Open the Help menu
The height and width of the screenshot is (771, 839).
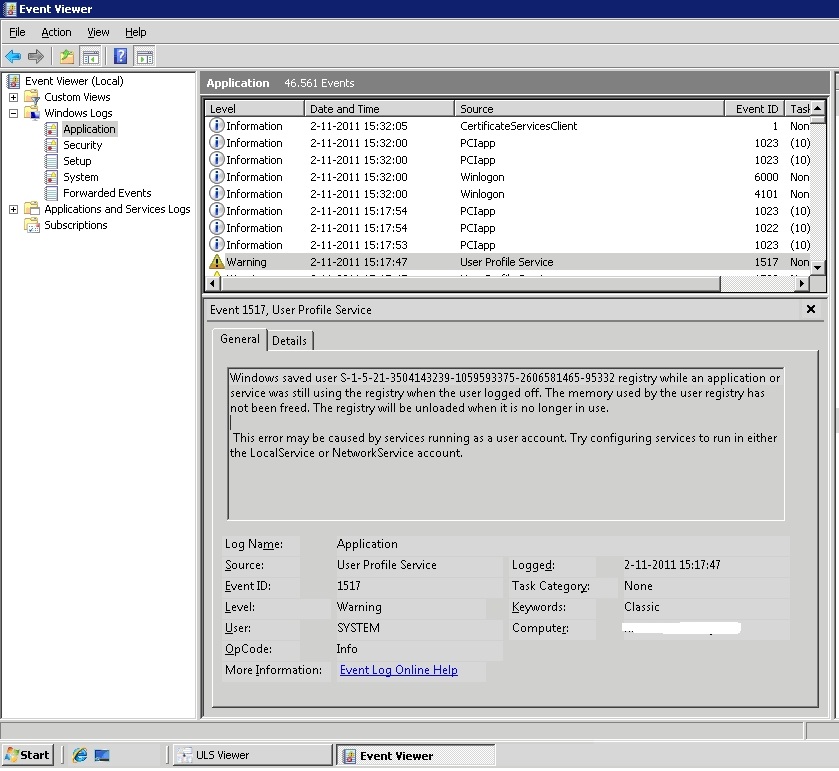coord(135,32)
